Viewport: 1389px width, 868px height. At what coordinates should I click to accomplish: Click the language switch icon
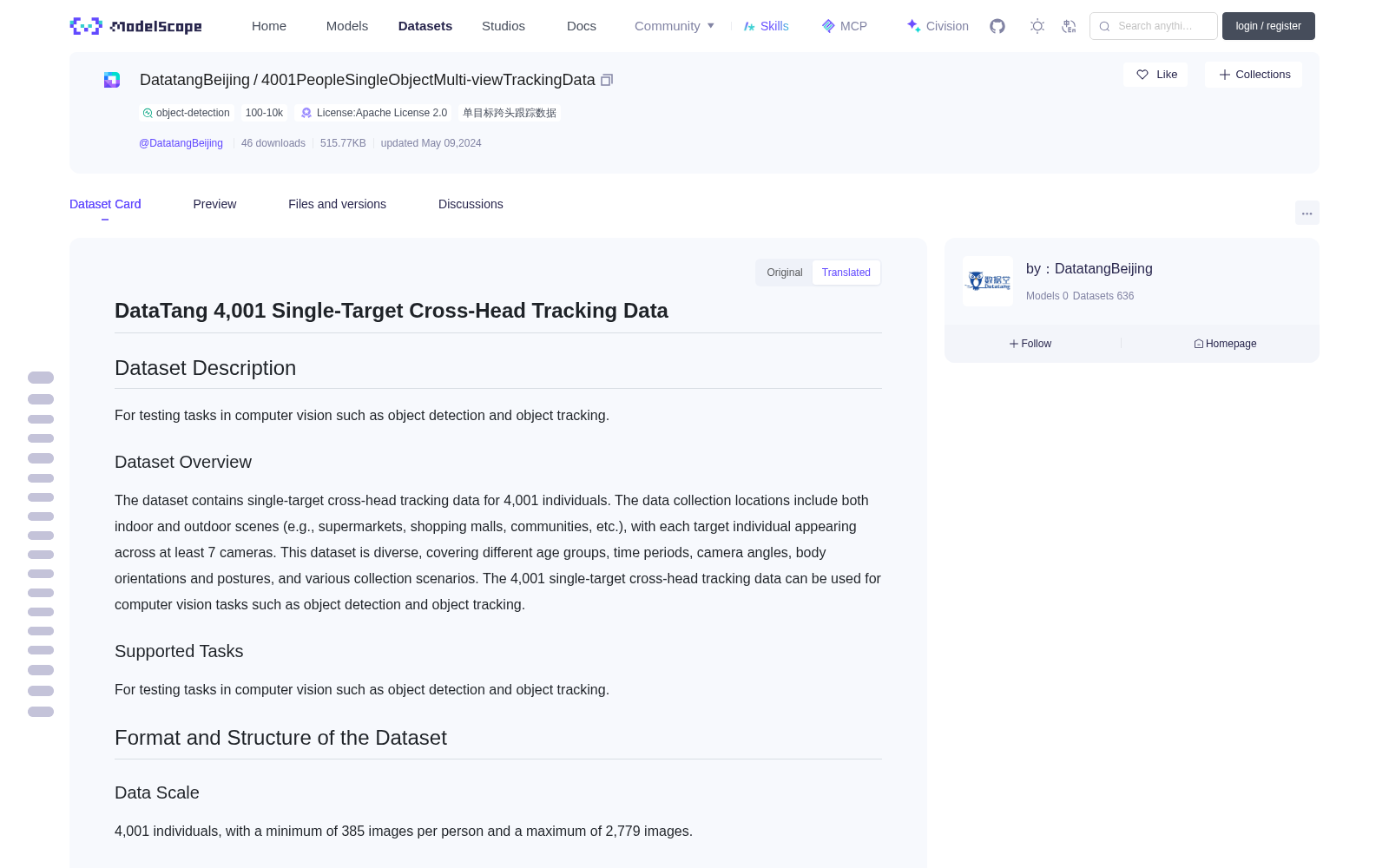coord(1069,26)
